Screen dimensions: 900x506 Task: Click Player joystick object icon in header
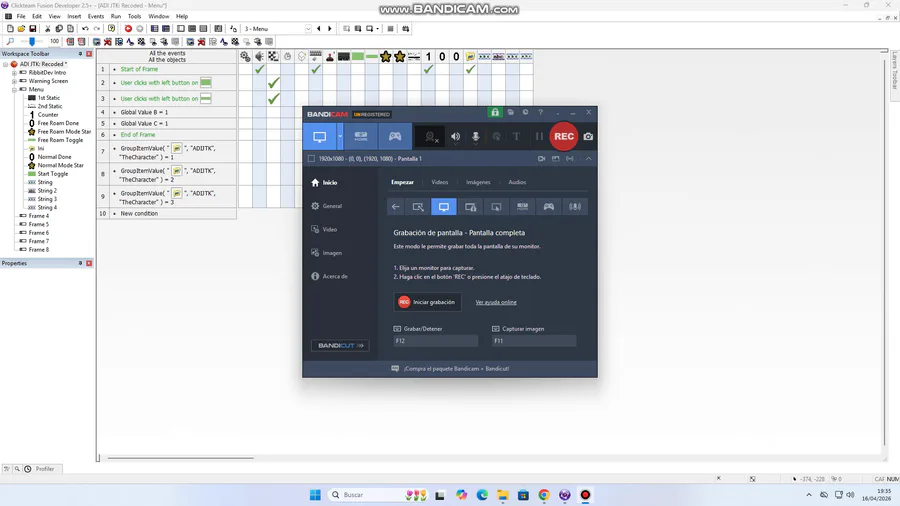329,56
